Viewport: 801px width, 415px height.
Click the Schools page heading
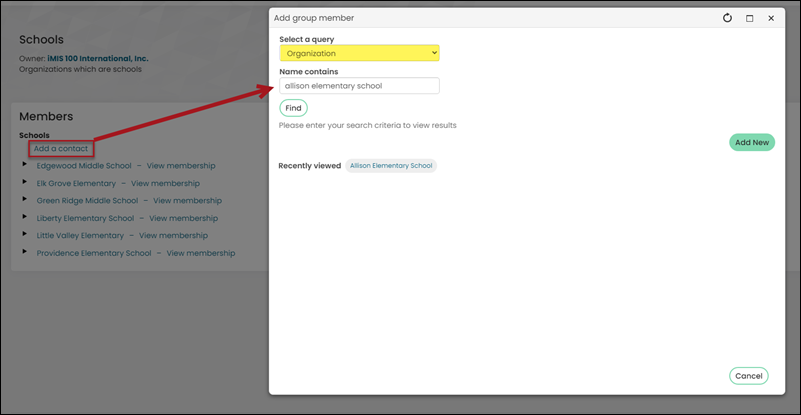coord(41,40)
